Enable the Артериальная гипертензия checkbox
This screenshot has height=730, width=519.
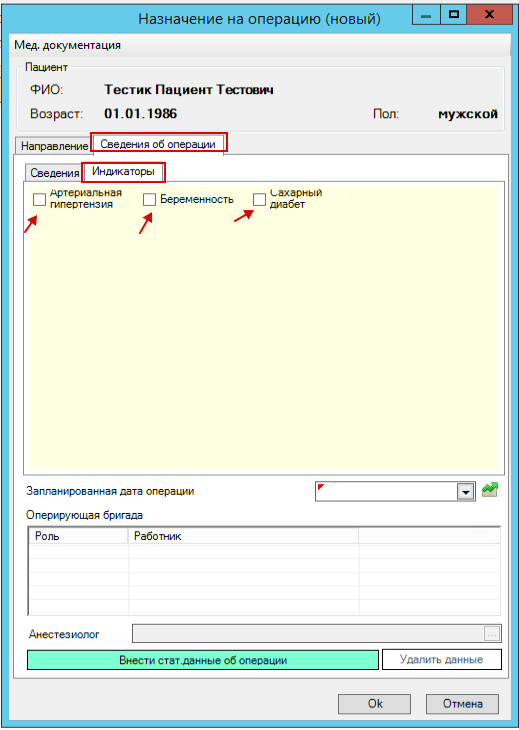[40, 199]
